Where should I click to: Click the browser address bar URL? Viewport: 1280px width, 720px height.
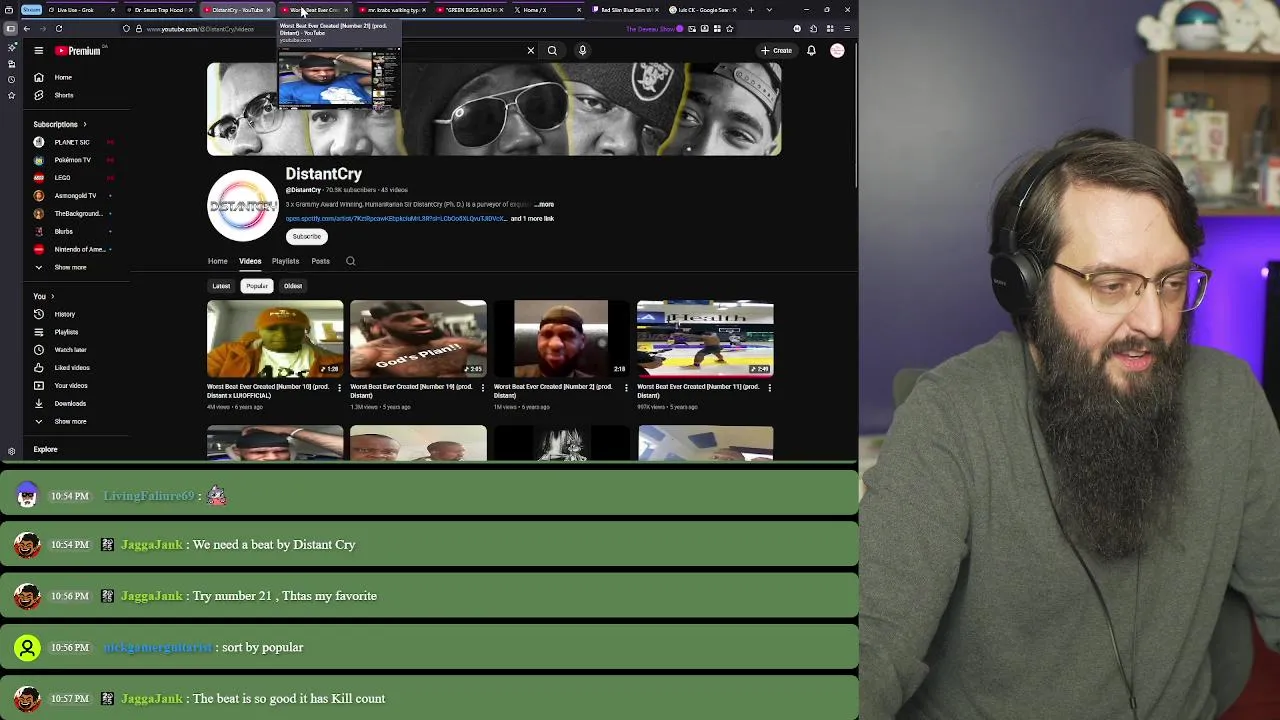(x=201, y=29)
